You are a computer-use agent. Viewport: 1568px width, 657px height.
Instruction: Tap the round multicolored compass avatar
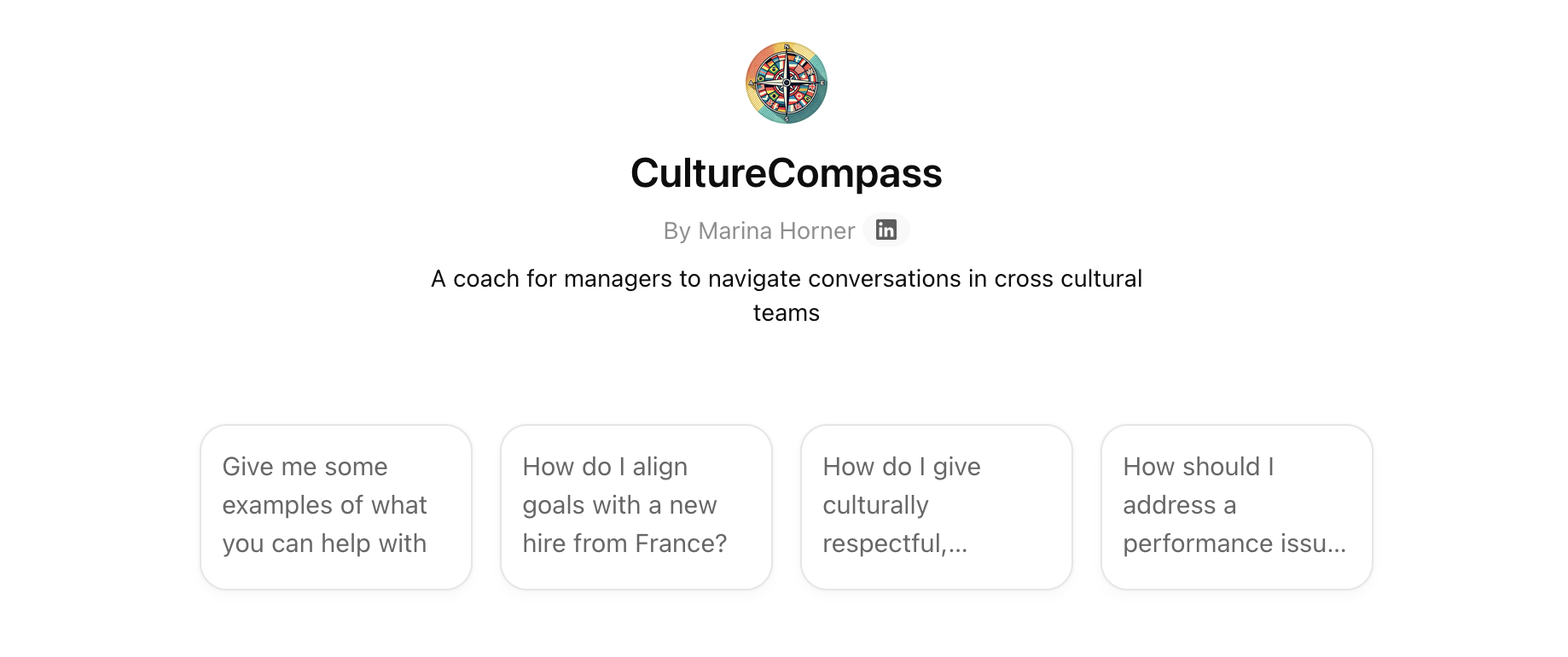click(786, 83)
